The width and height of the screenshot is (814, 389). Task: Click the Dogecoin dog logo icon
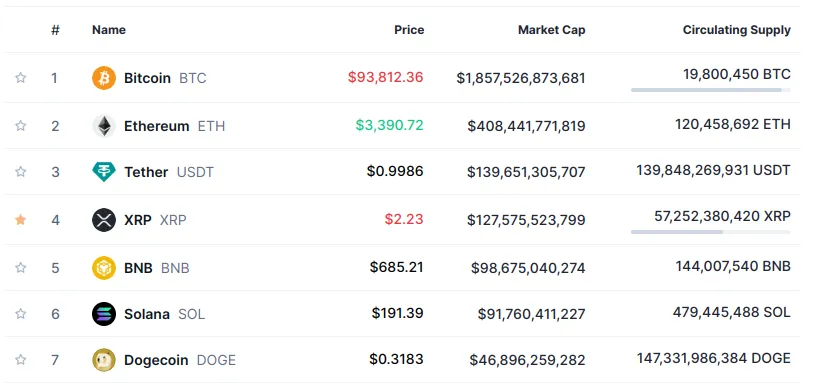point(104,360)
